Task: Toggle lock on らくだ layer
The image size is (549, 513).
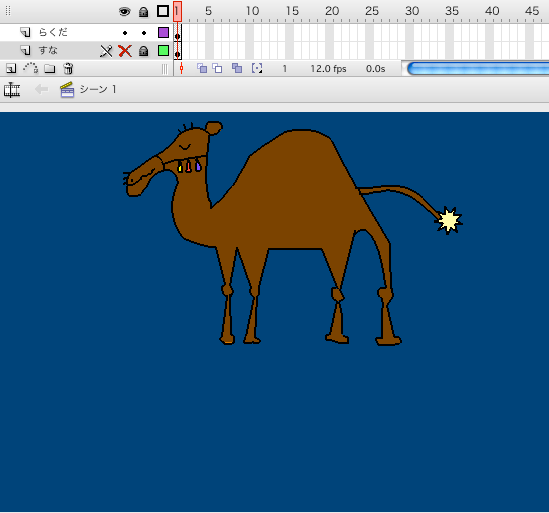Action: click(144, 33)
